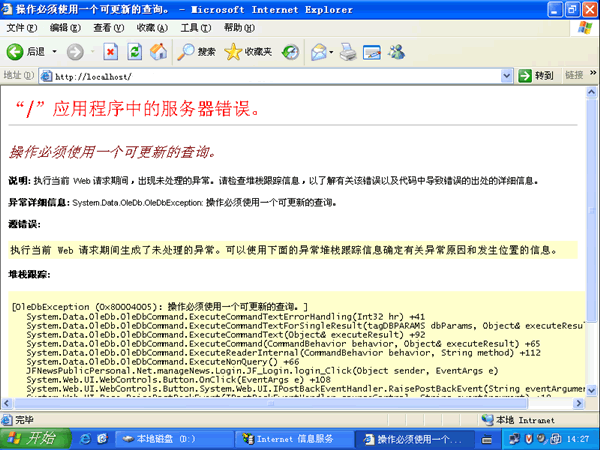Click the Forward arrow button
This screenshot has height=450, width=600.
[75, 52]
